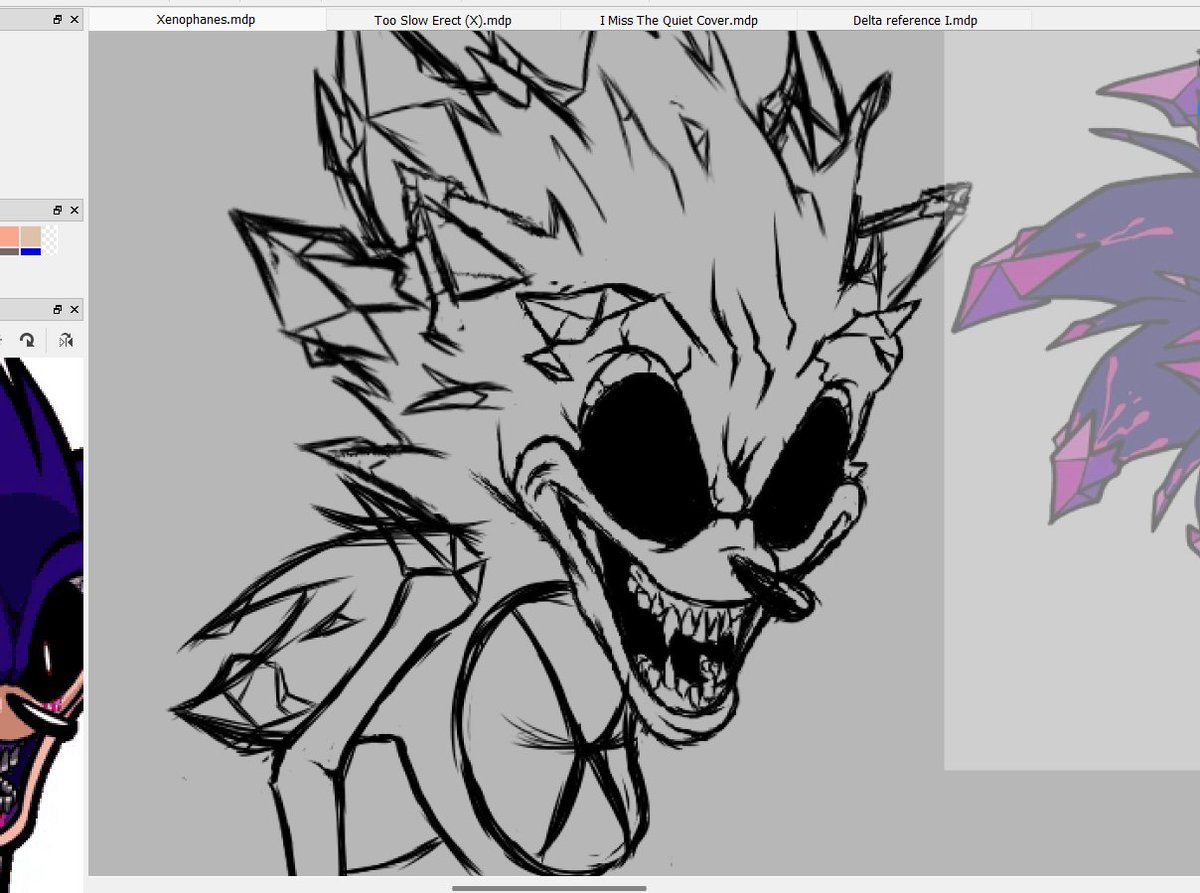Click the canvas horizontal scrollbar thumb
This screenshot has width=1200, height=893.
548,888
